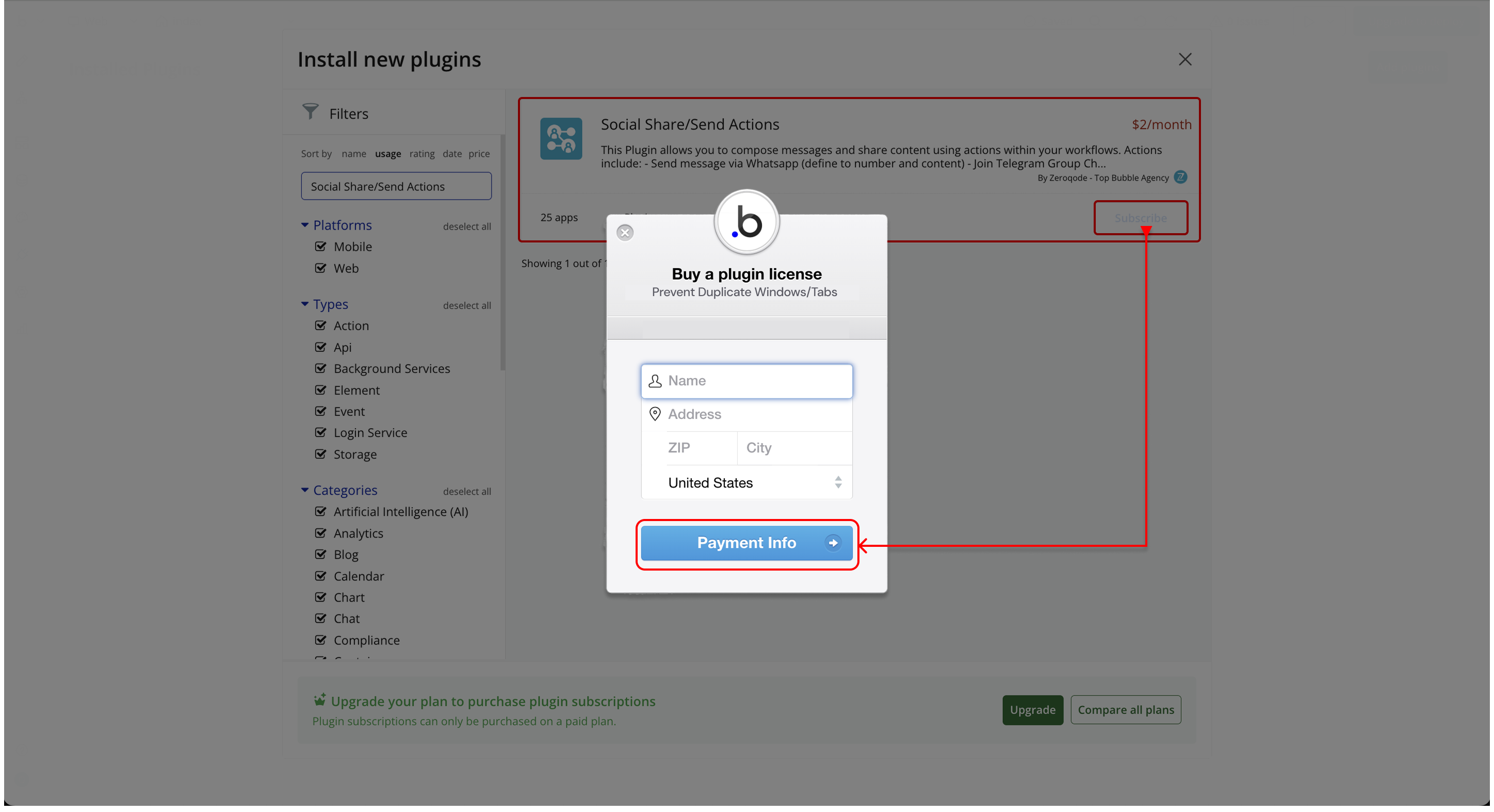The width and height of the screenshot is (1494, 812).
Task: Uncheck the Mobile platform checkbox
Action: click(321, 247)
